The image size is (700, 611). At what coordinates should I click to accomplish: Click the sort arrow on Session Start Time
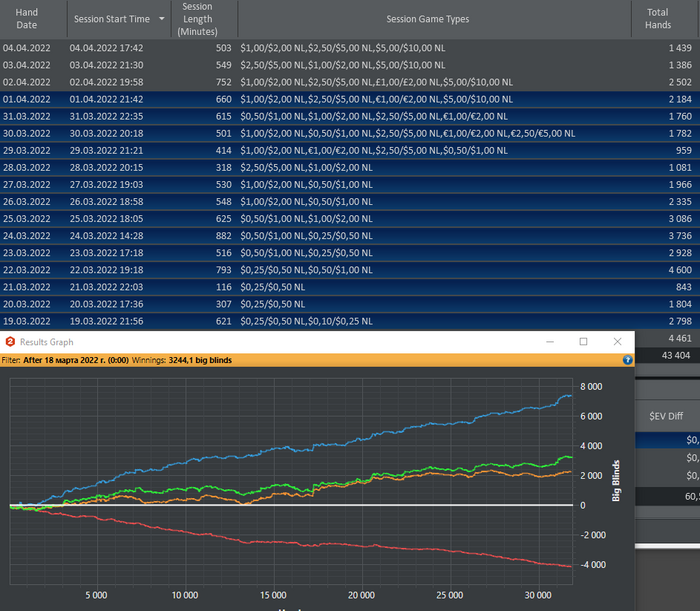click(x=161, y=19)
